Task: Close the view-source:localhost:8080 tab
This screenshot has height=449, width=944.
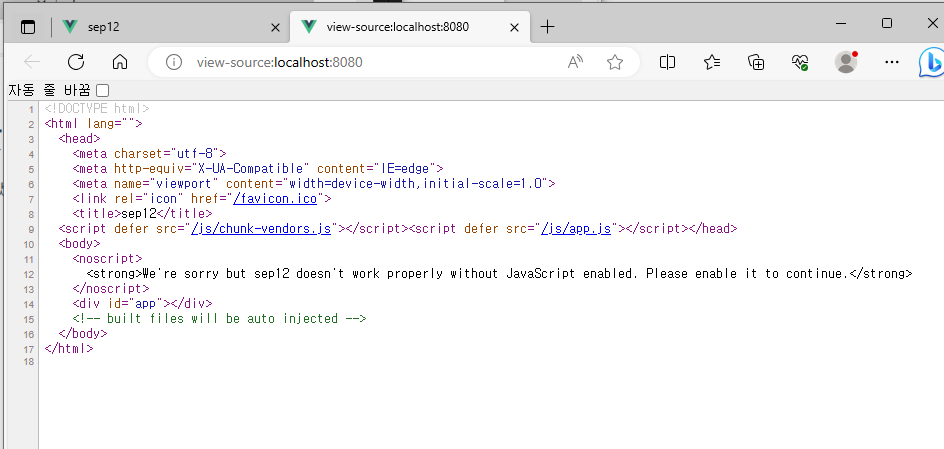Action: [x=515, y=27]
